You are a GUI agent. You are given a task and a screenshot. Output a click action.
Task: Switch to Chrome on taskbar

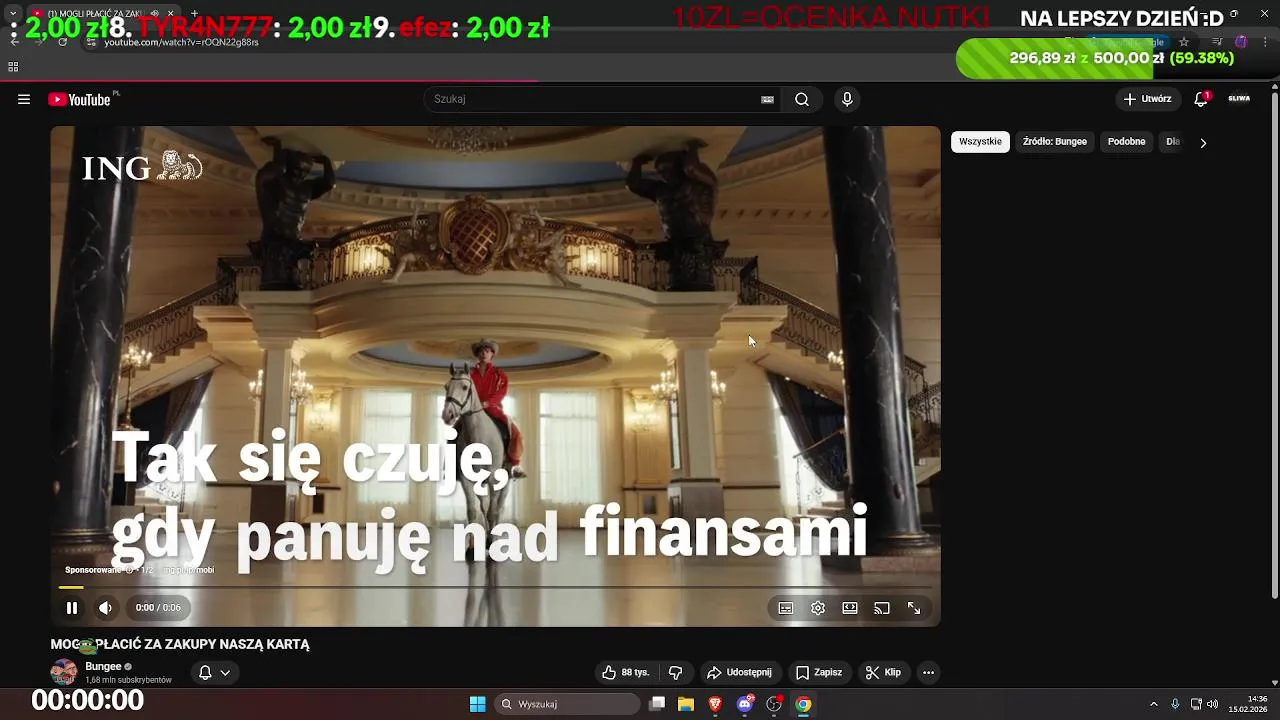[x=803, y=704]
